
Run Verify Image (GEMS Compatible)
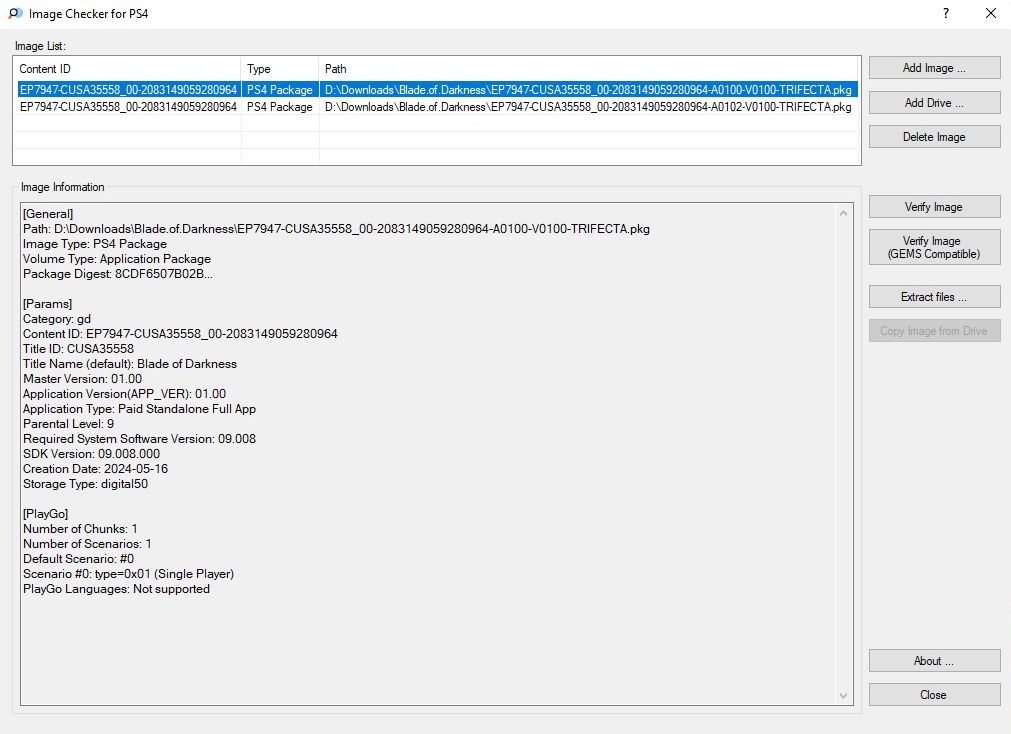(x=934, y=247)
